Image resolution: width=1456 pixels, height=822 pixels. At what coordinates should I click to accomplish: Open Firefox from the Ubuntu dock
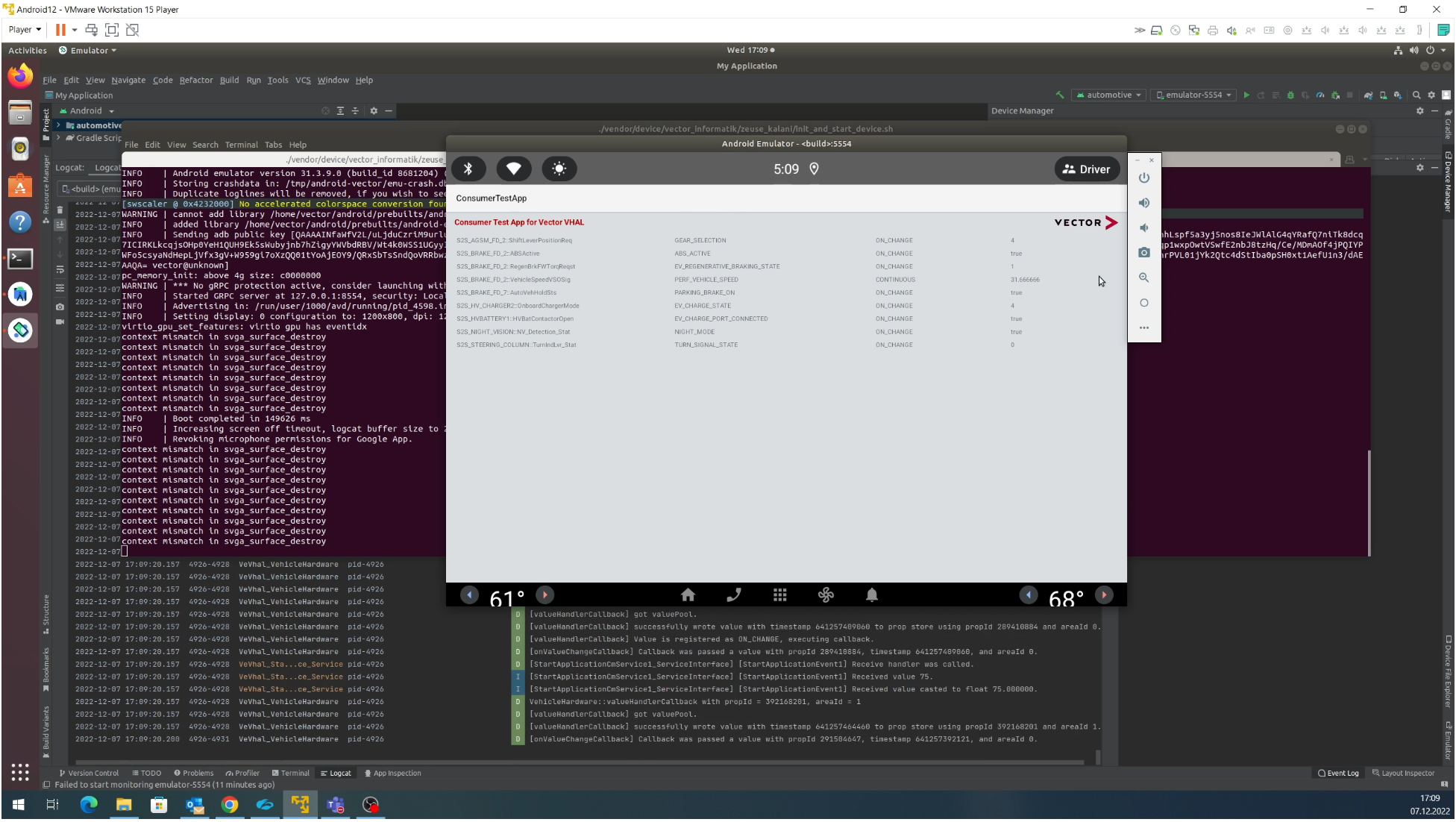tap(20, 75)
